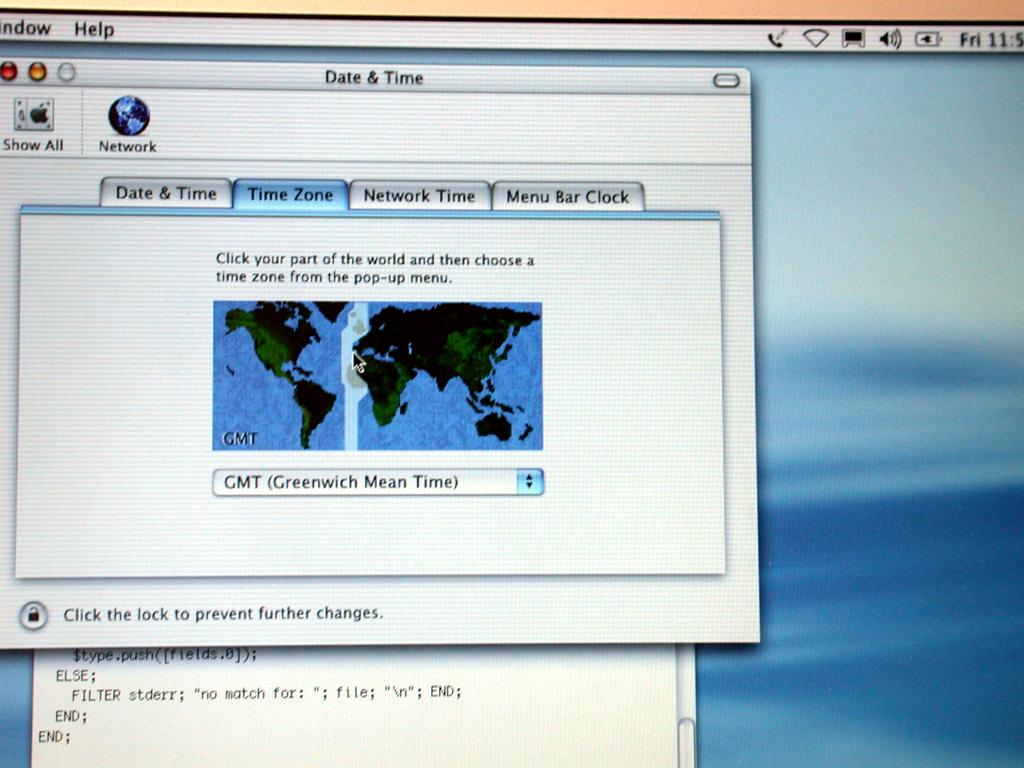Click the menu bar clock
The height and width of the screenshot is (768, 1024).
(990, 40)
